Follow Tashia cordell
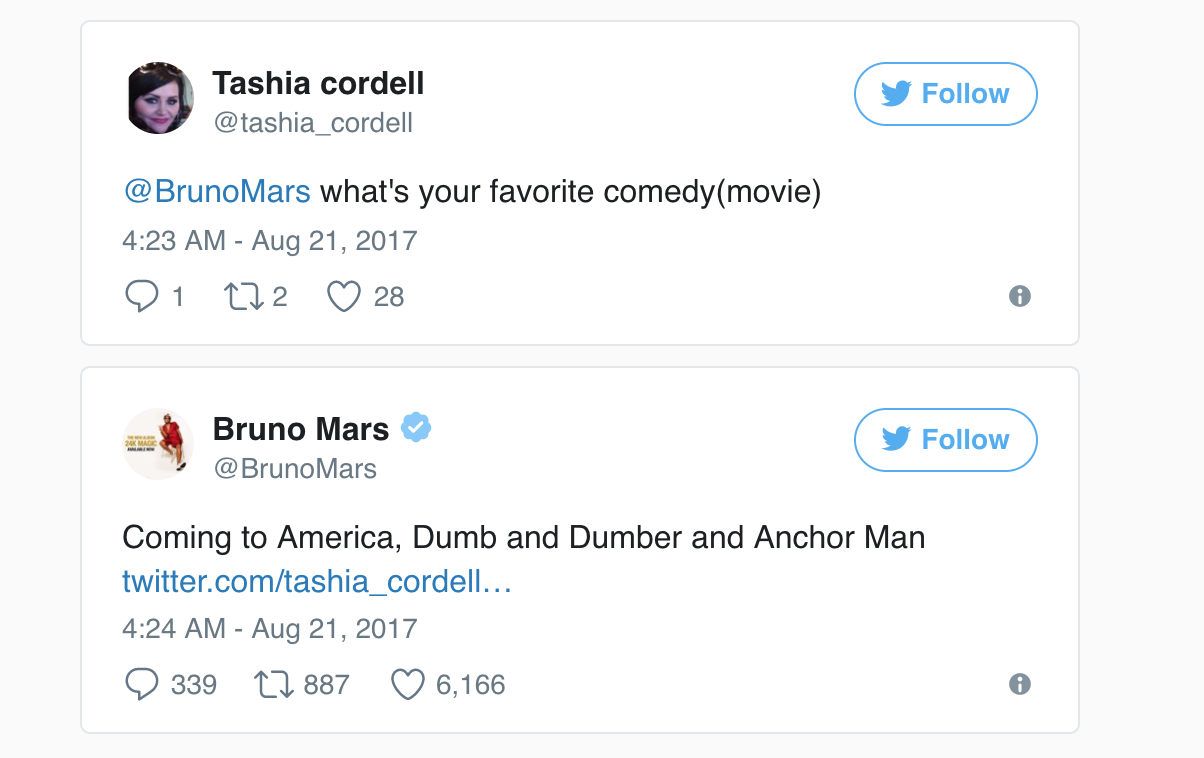 (x=945, y=94)
